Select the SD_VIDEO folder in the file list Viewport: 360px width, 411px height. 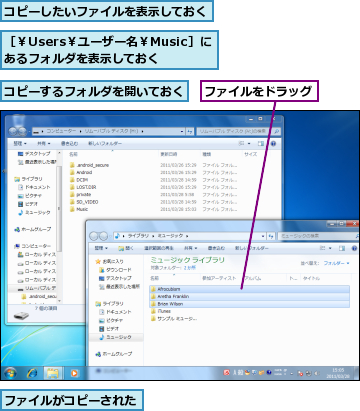click(84, 202)
